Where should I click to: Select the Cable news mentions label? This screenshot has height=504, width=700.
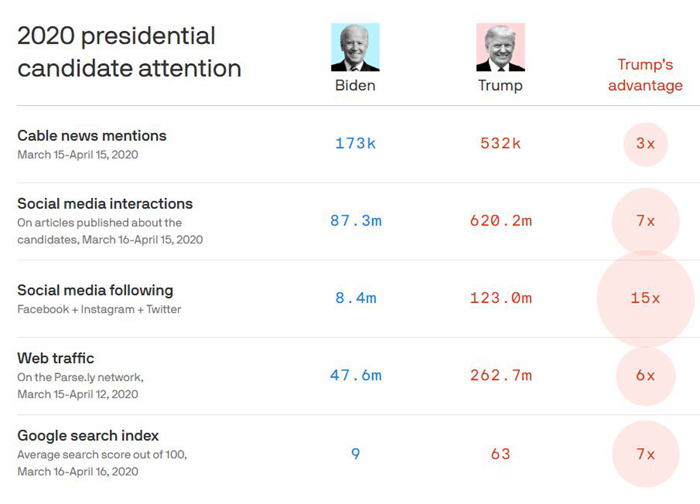tap(92, 135)
